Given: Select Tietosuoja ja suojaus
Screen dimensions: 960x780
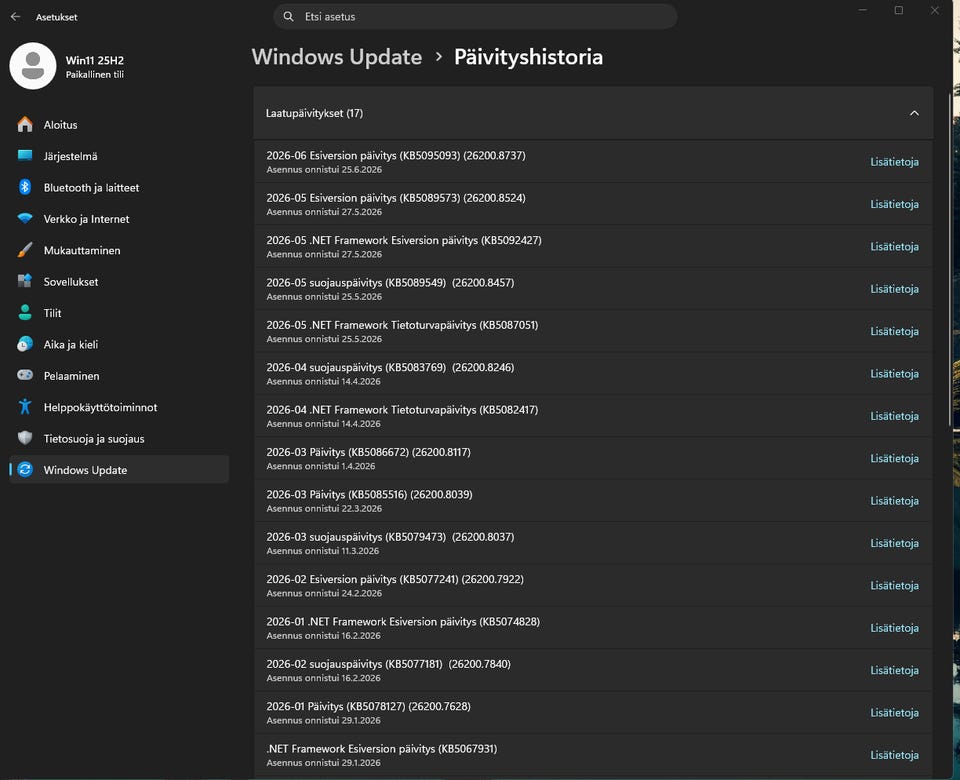Looking at the screenshot, I should pyautogui.click(x=119, y=439).
